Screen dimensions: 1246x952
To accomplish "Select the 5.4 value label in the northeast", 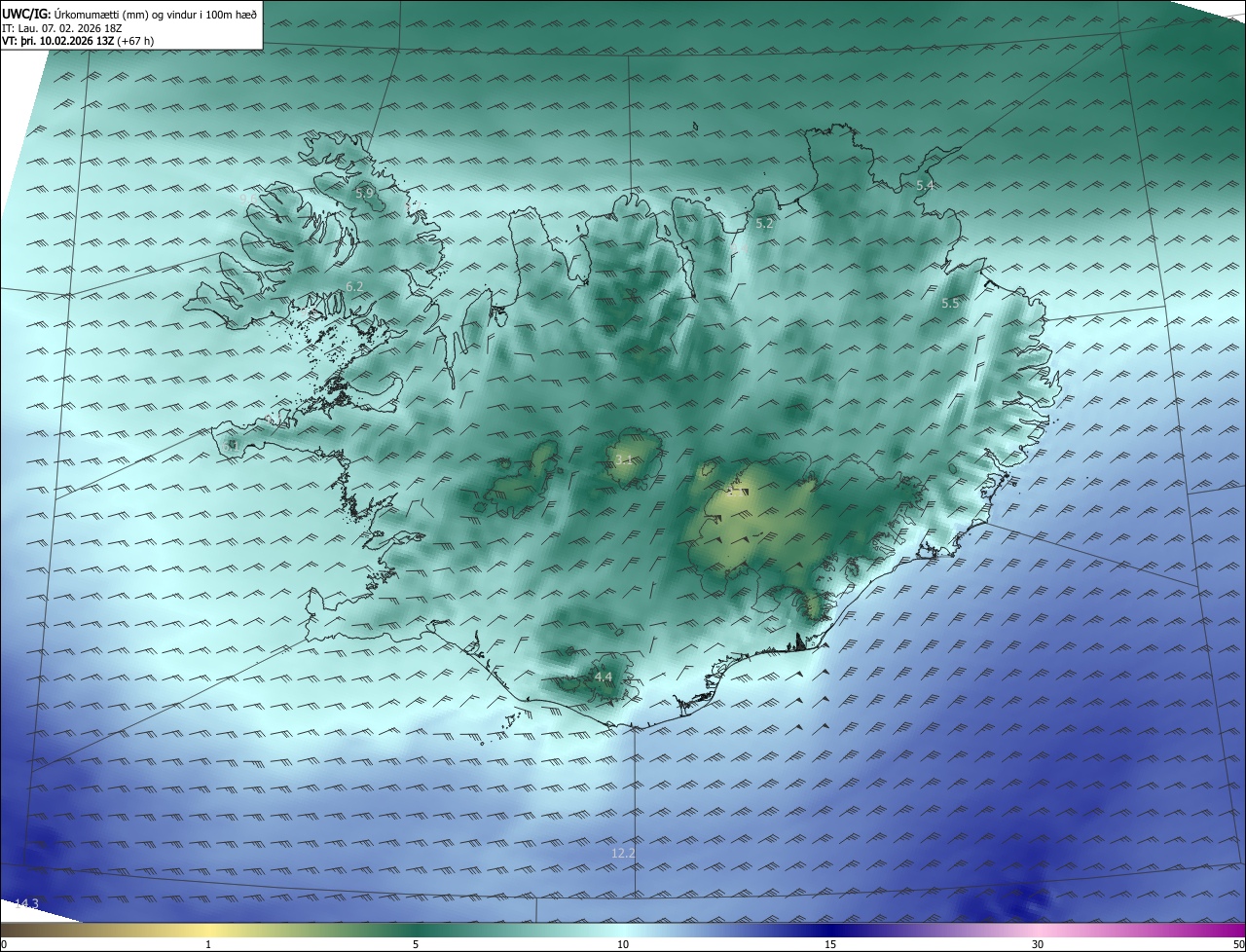I will pos(925,185).
